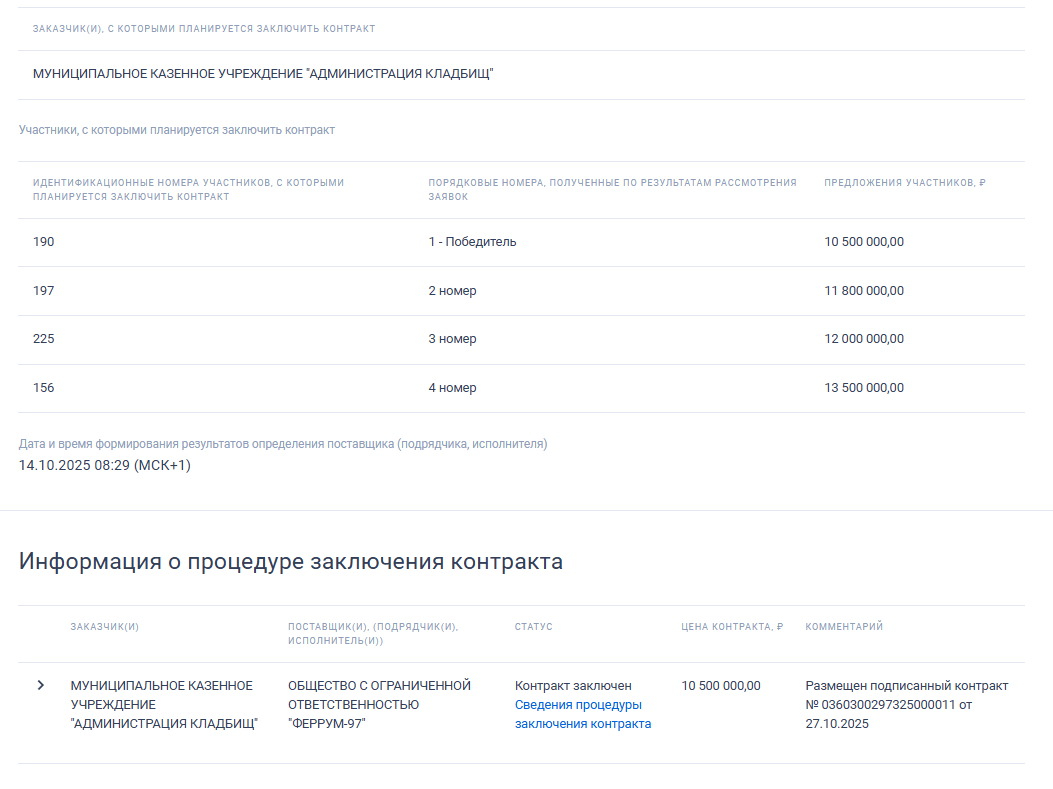The height and width of the screenshot is (789, 1053).
Task: Click the "1 - Победитель" ranking cell
Action: (472, 242)
